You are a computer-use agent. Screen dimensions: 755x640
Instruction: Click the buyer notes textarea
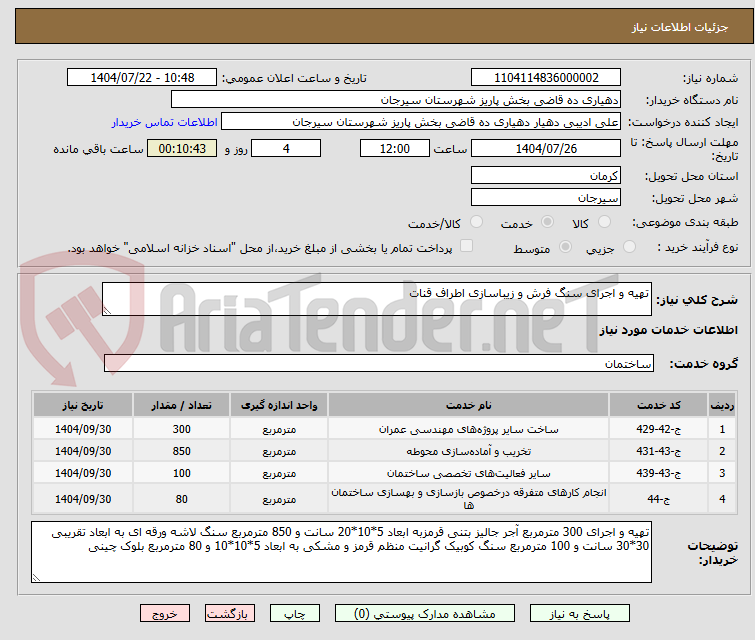[x=341, y=552]
